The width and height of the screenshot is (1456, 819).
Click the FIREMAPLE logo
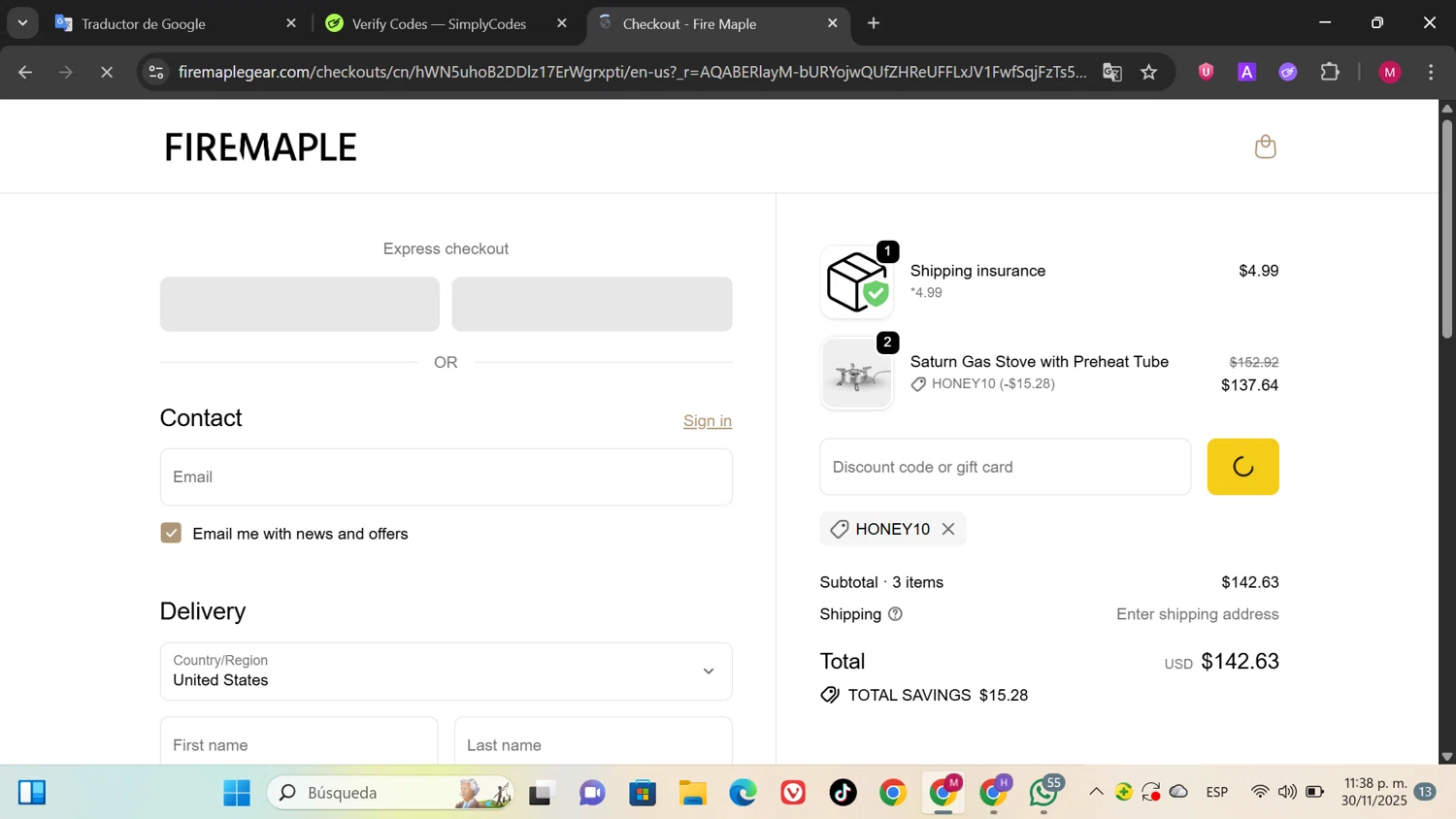(260, 147)
